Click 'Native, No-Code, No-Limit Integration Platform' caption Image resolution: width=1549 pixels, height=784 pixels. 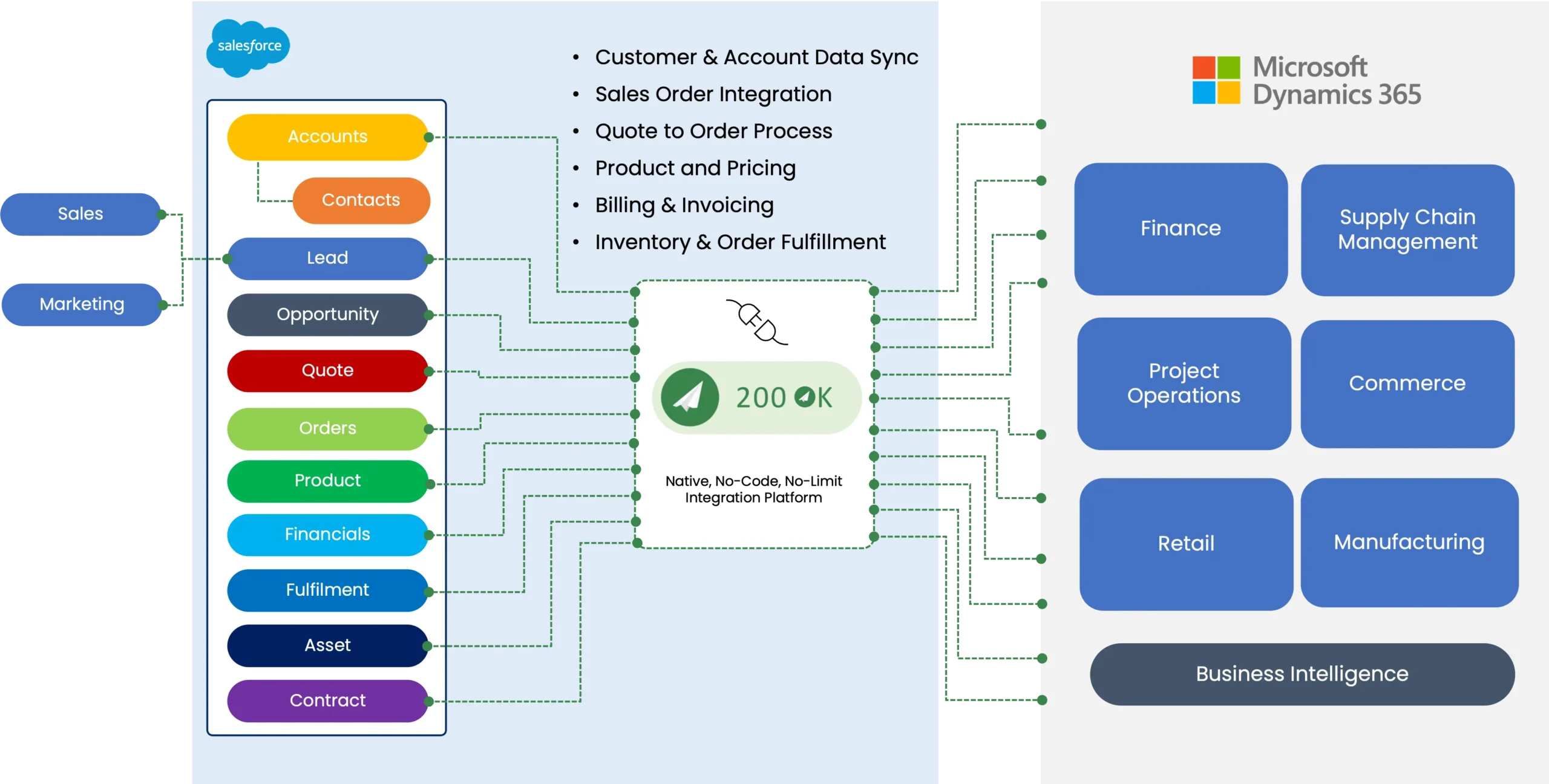pos(753,489)
